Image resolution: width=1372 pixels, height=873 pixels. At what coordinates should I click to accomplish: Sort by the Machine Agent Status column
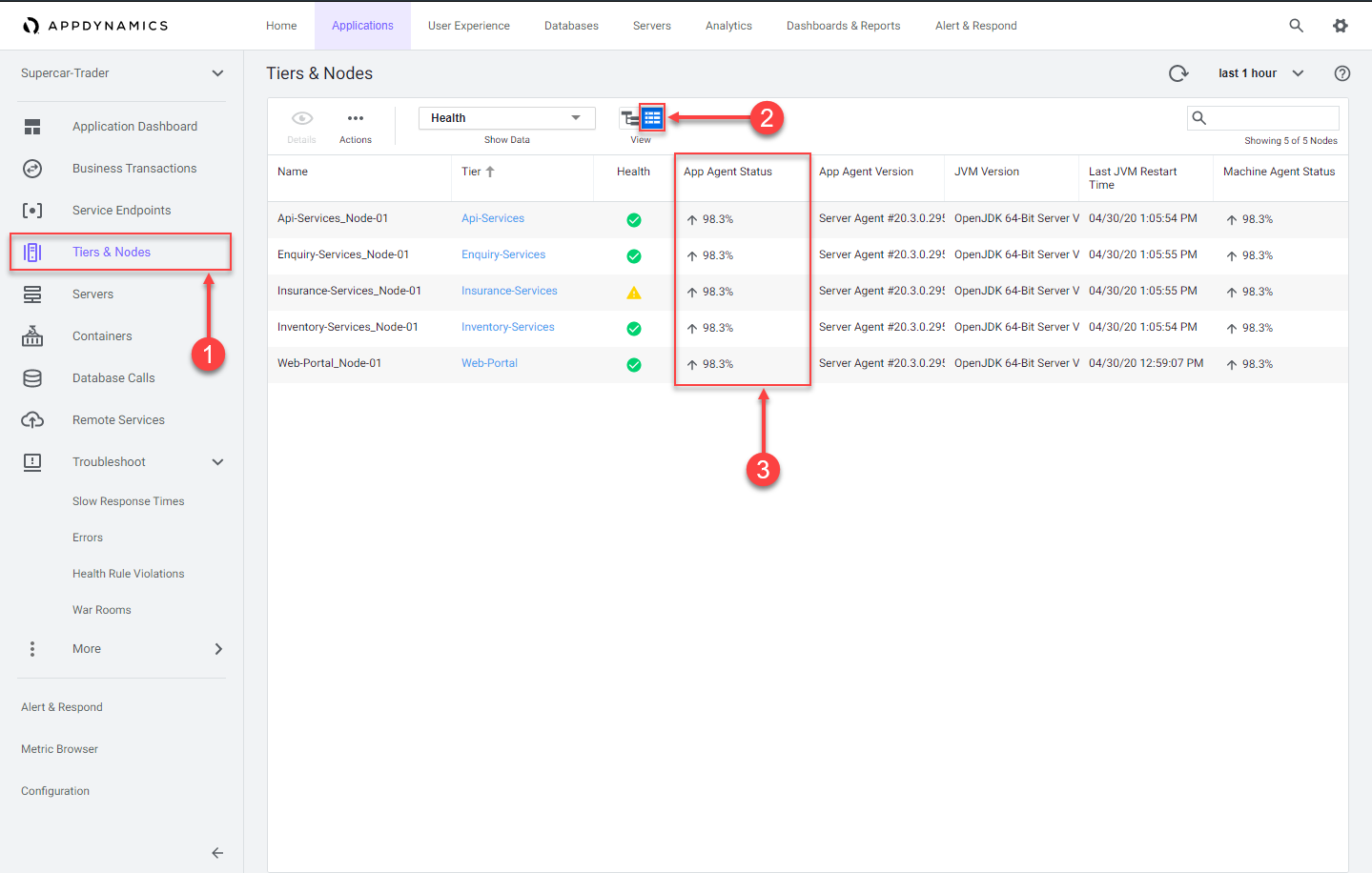1279,172
